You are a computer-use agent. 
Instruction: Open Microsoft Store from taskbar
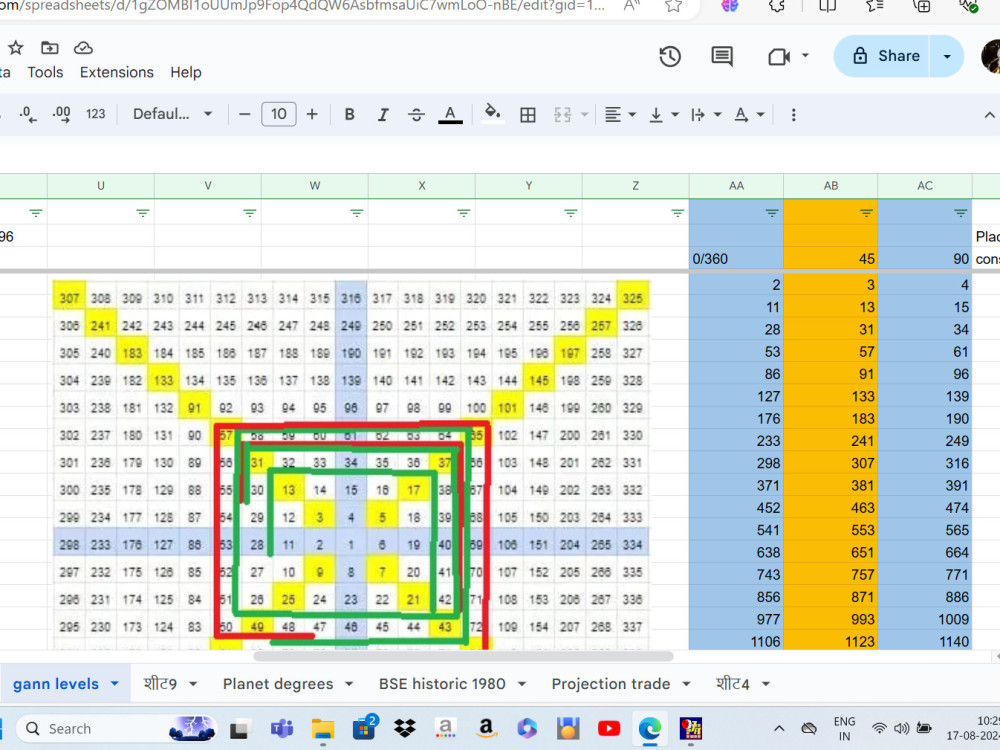tap(365, 728)
